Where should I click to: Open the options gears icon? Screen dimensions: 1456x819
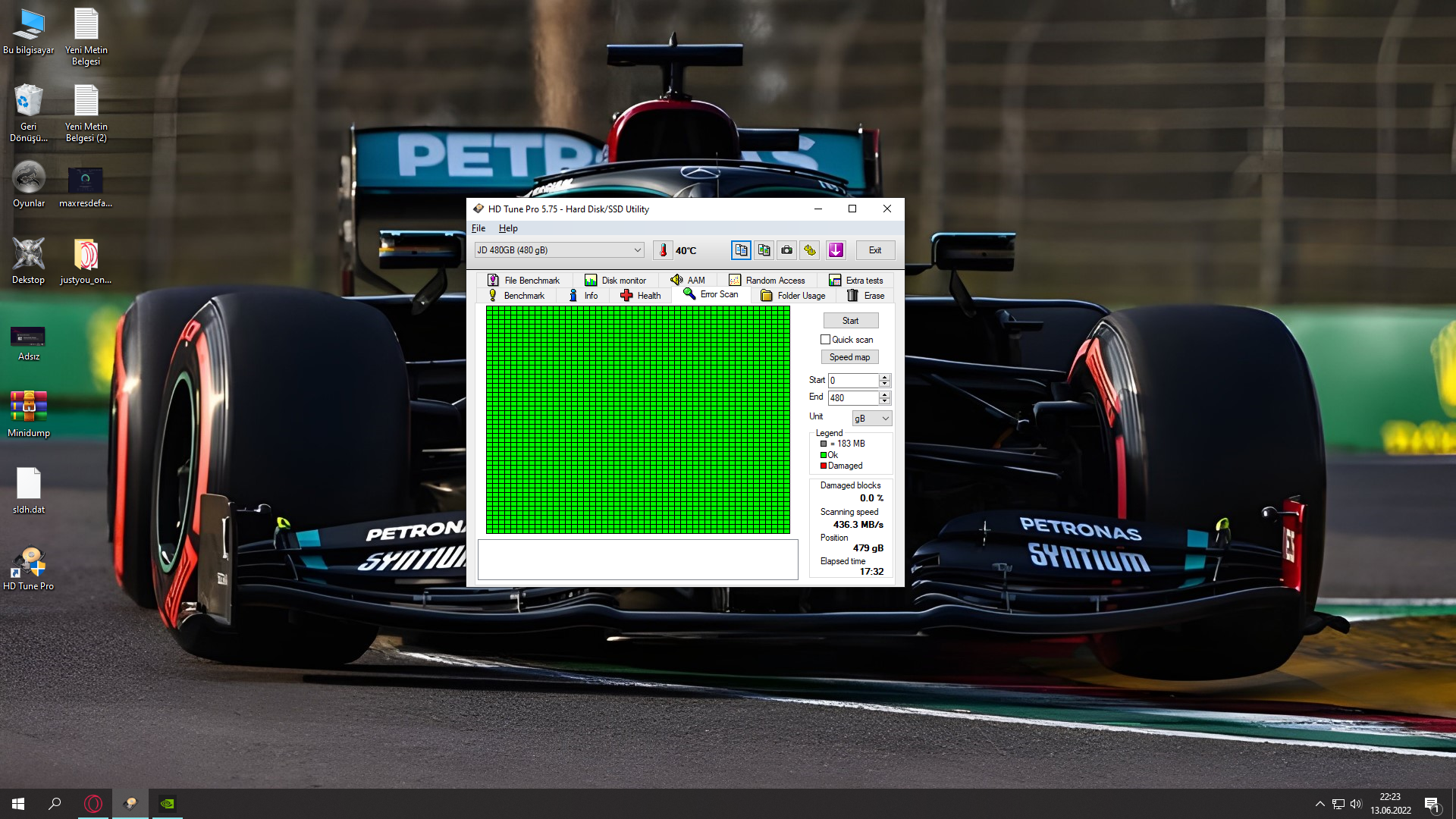(810, 250)
